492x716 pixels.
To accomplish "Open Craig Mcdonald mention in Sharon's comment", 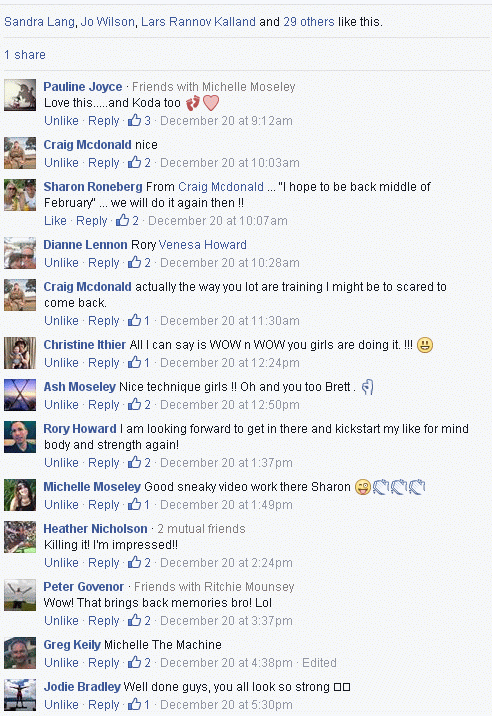I will 221,187.
